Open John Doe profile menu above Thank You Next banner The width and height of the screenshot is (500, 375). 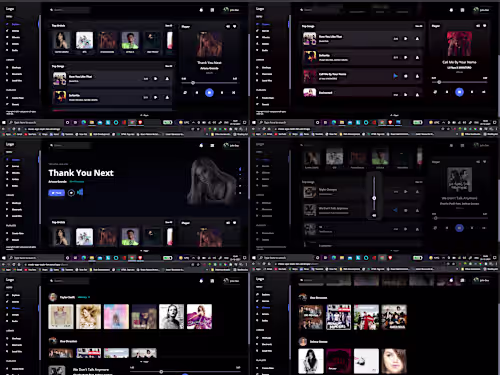[x=231, y=145]
